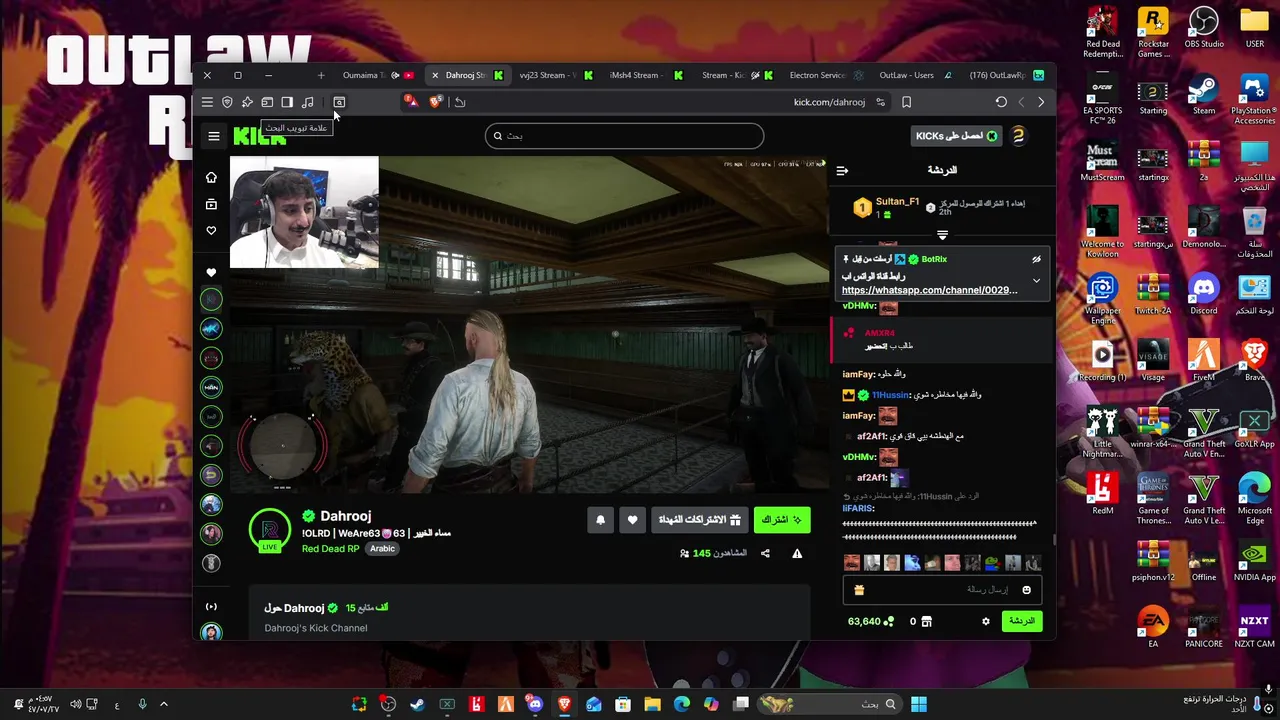Expand the gifted subs leaderboard handle
The image size is (1280, 720).
[942, 235]
